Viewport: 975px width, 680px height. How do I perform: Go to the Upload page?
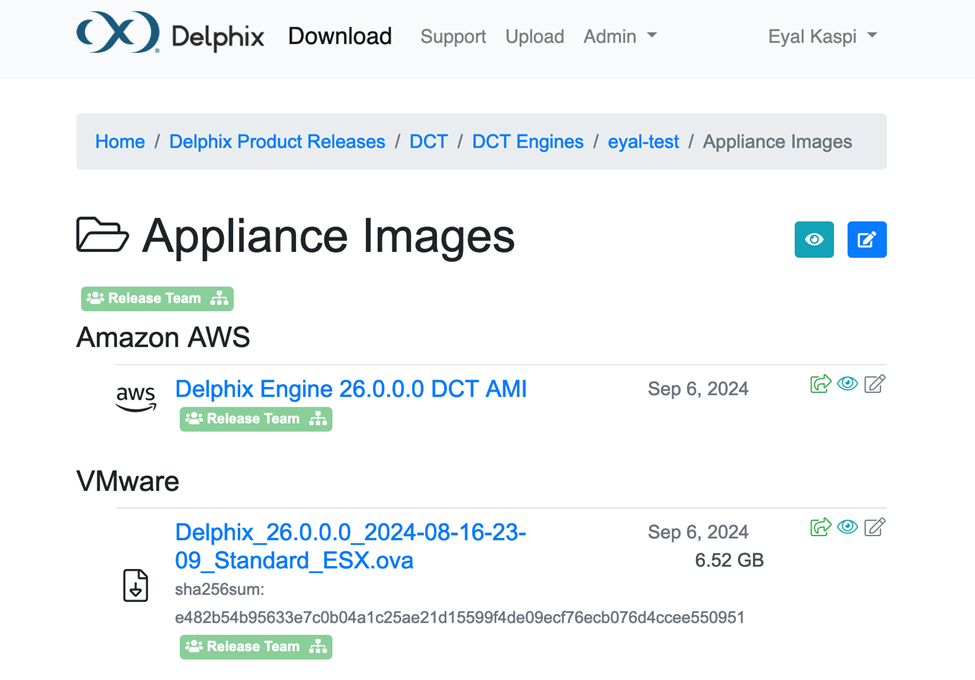pyautogui.click(x=534, y=36)
